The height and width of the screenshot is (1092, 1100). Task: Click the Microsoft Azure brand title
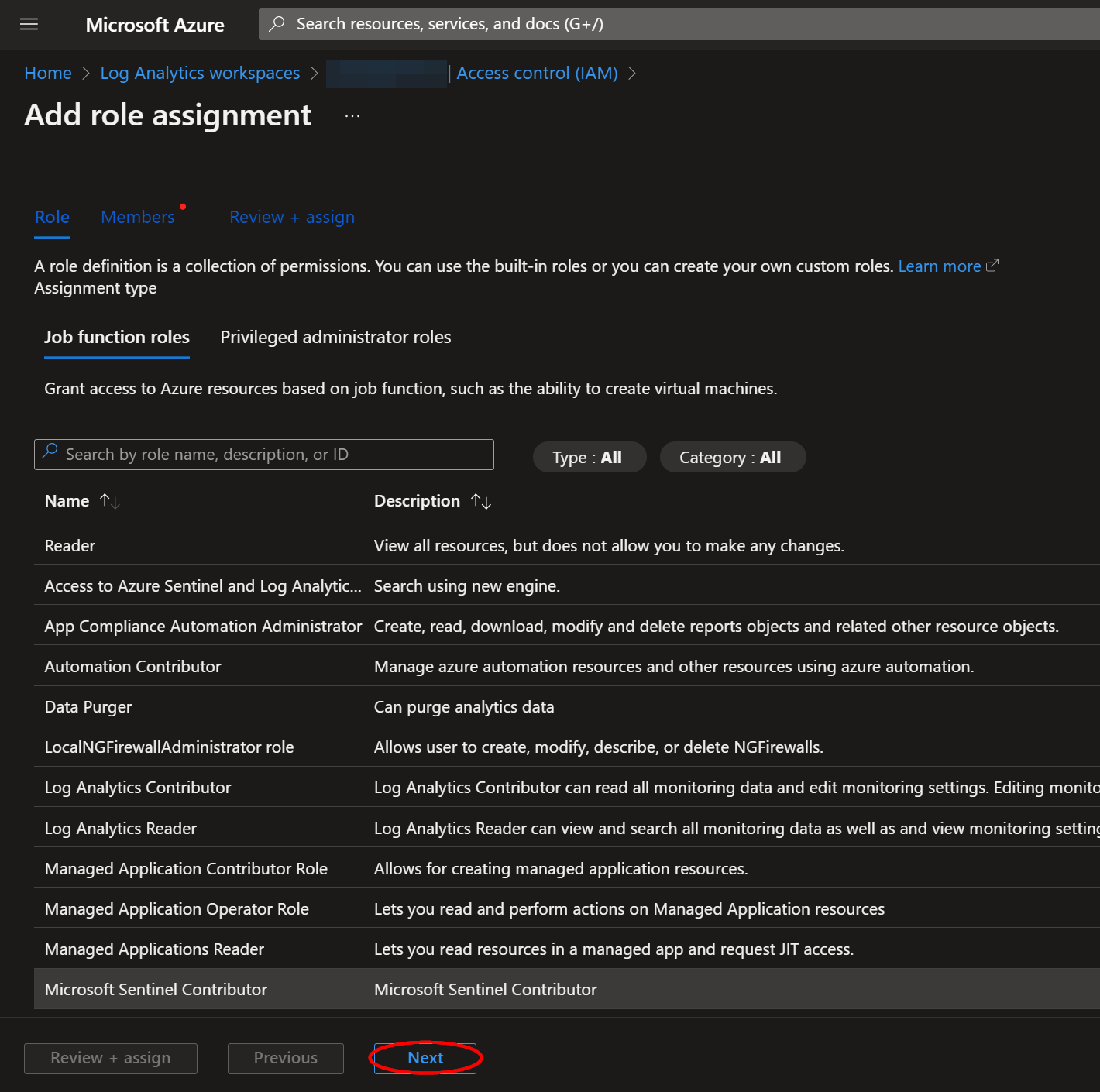[x=155, y=25]
